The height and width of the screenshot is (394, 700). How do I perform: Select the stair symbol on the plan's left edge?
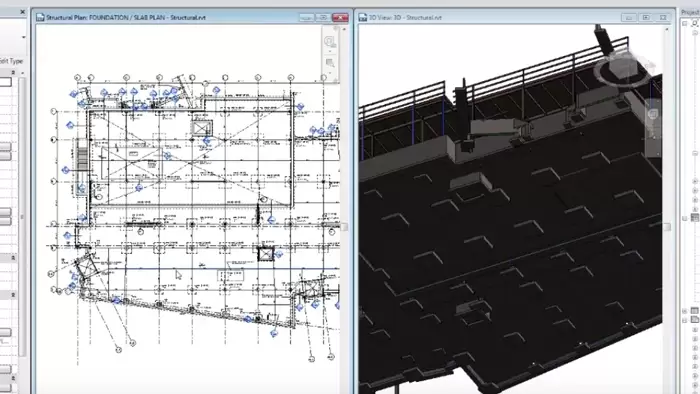click(82, 158)
